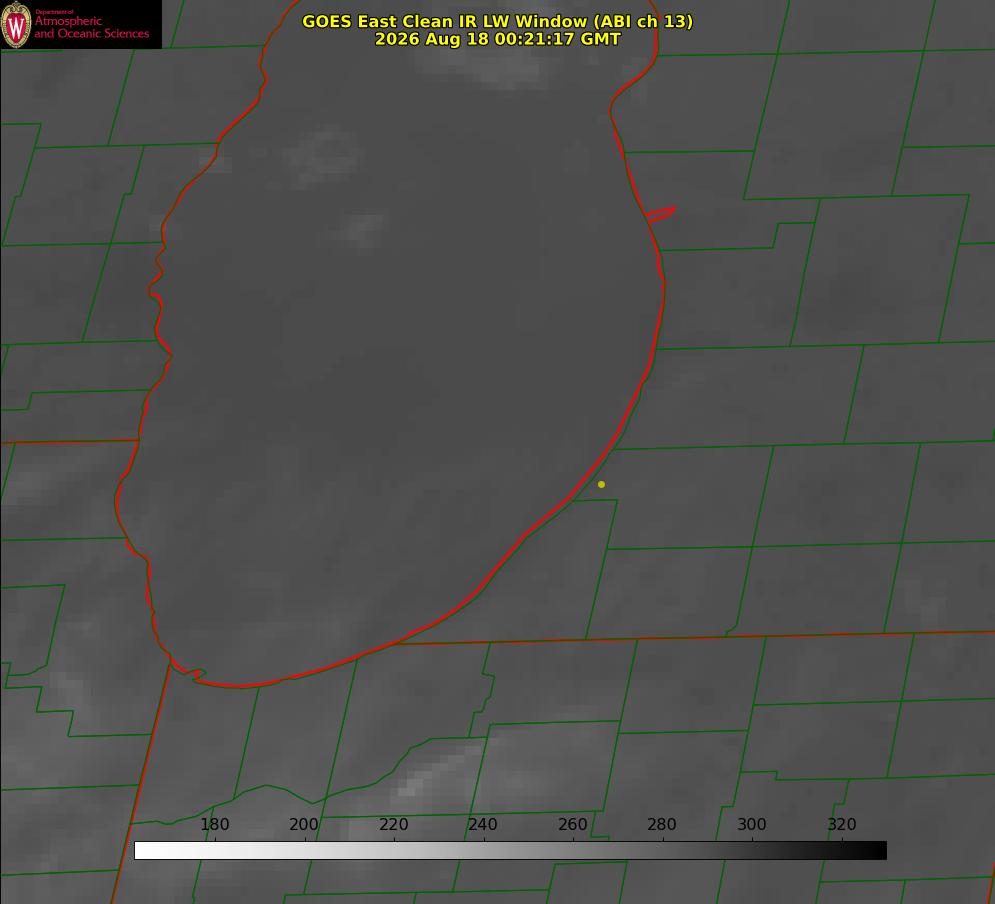995x904 pixels.
Task: Click the yellow dot marker near the lake shore
Action: click(x=601, y=484)
